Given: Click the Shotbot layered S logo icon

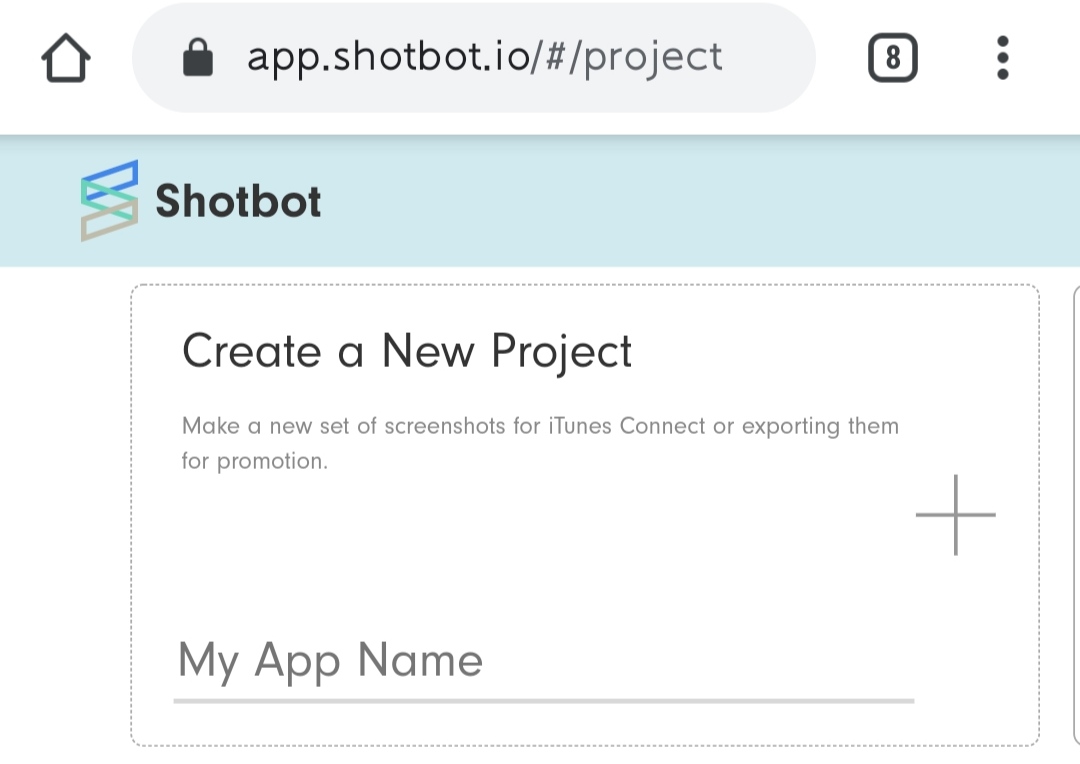Looking at the screenshot, I should [x=110, y=200].
